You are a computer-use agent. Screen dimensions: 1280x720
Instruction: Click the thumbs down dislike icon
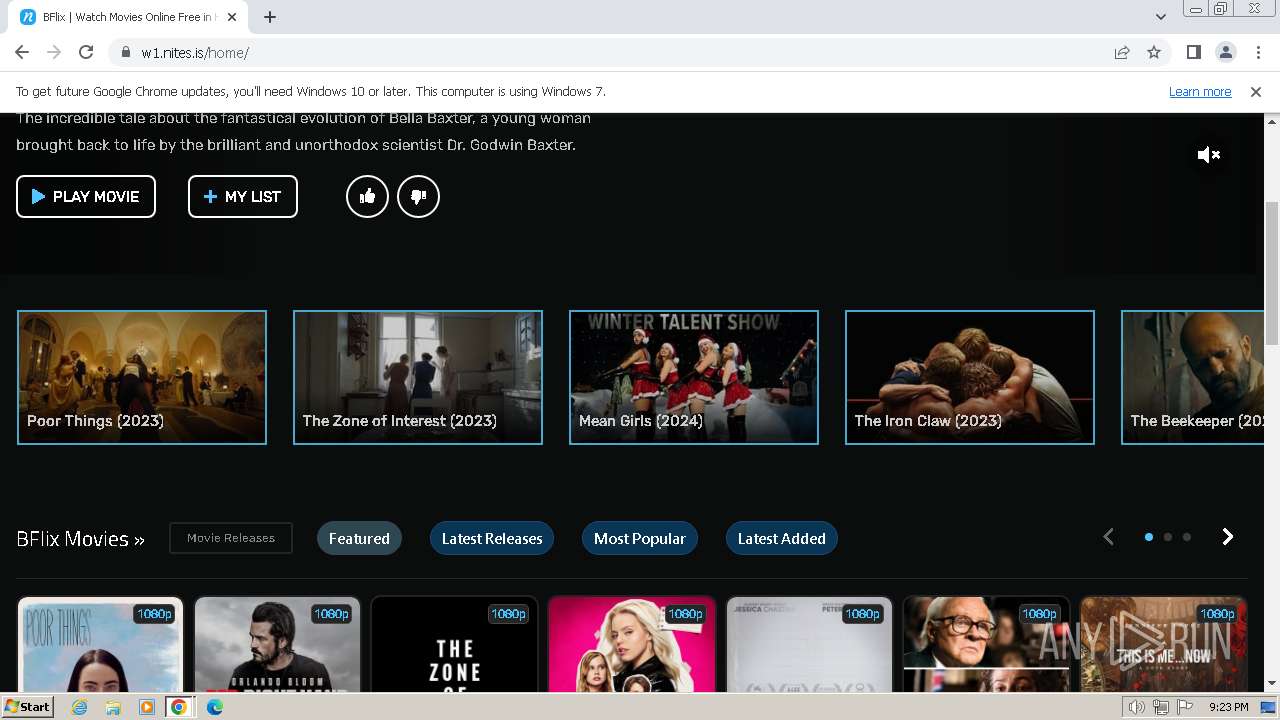click(418, 196)
